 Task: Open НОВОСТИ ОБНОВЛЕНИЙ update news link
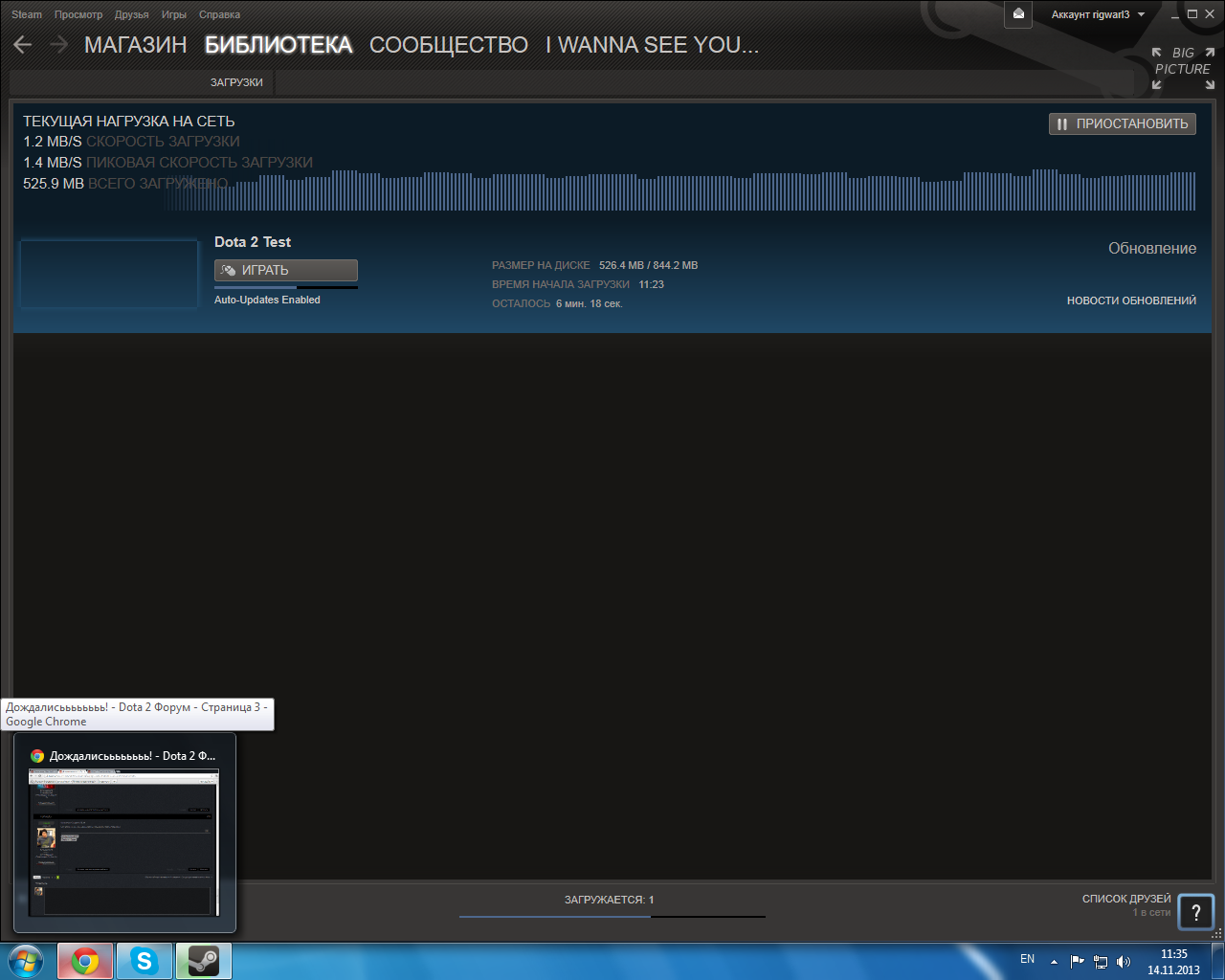pos(1131,301)
